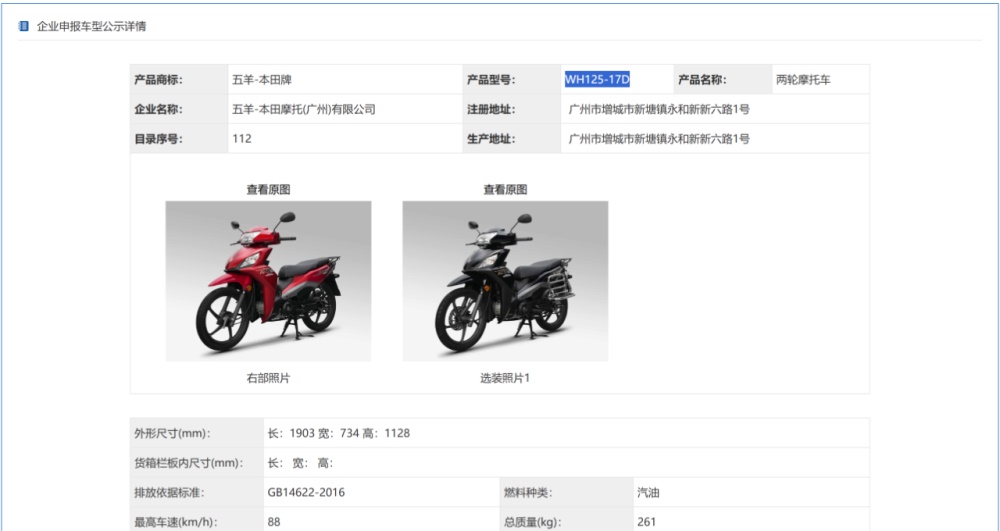
Task: Click the 右部照片 caption under the red motorcycle
Action: click(268, 378)
